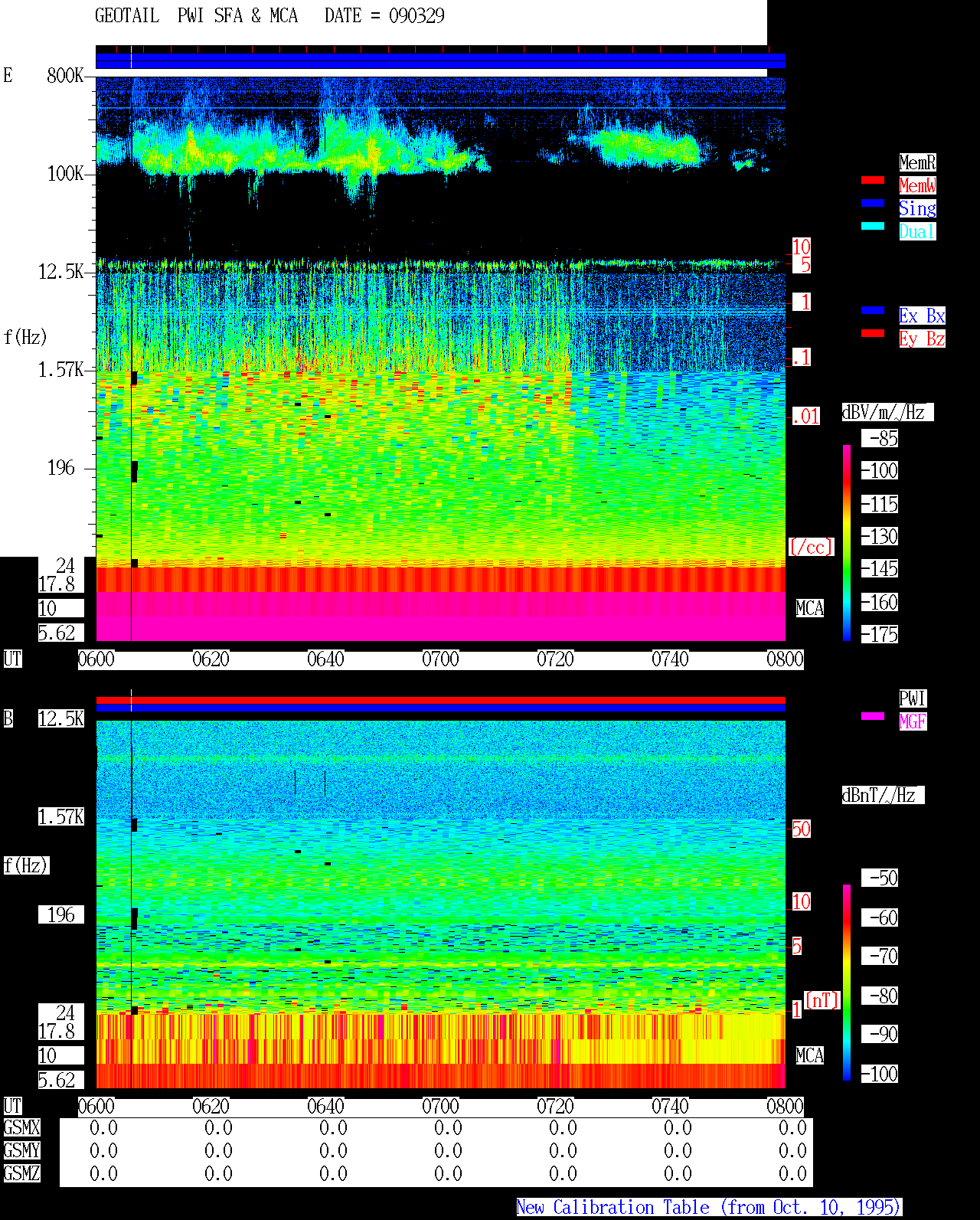Click the 800K frequency axis label
Image resolution: width=980 pixels, height=1220 pixels.
click(65, 75)
